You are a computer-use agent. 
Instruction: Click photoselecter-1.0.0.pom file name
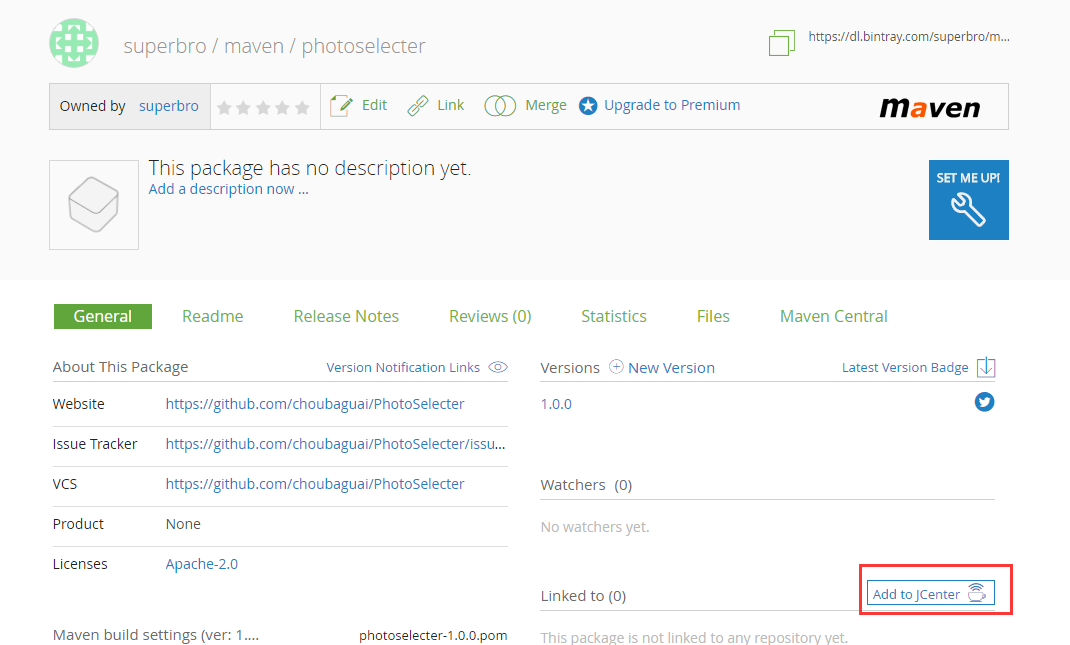coord(433,635)
